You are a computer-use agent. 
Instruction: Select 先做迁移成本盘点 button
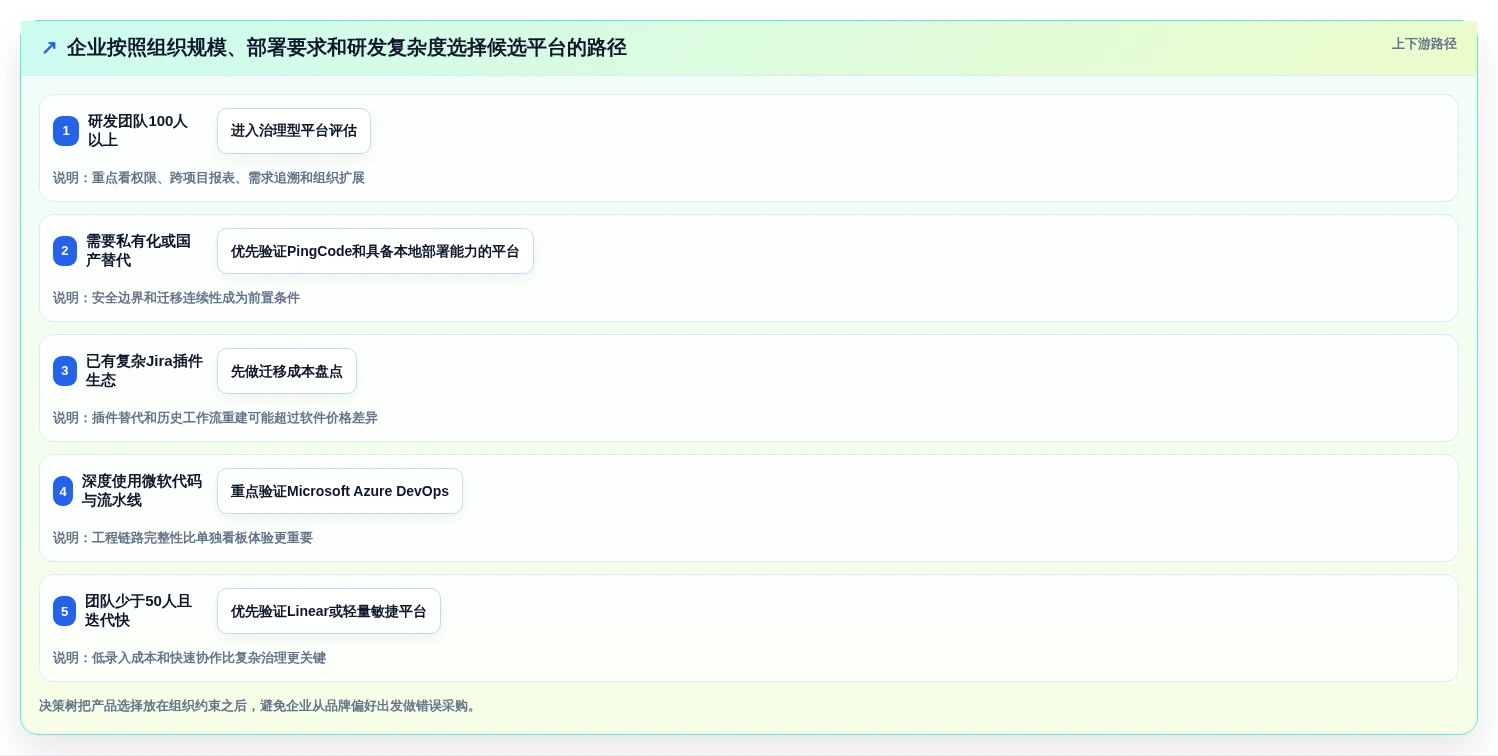point(287,371)
